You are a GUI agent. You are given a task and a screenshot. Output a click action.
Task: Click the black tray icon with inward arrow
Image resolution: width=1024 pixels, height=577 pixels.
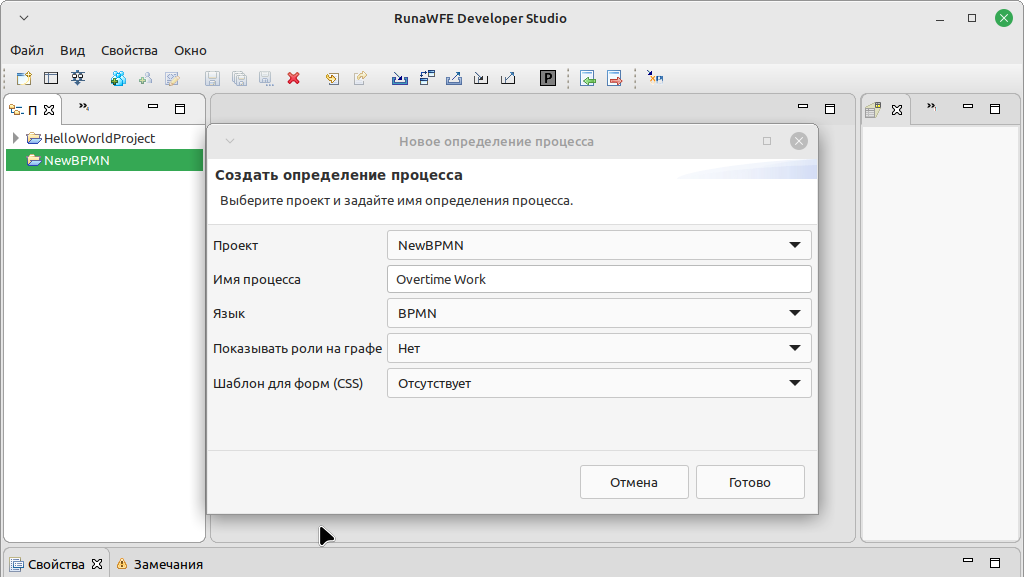click(x=481, y=78)
